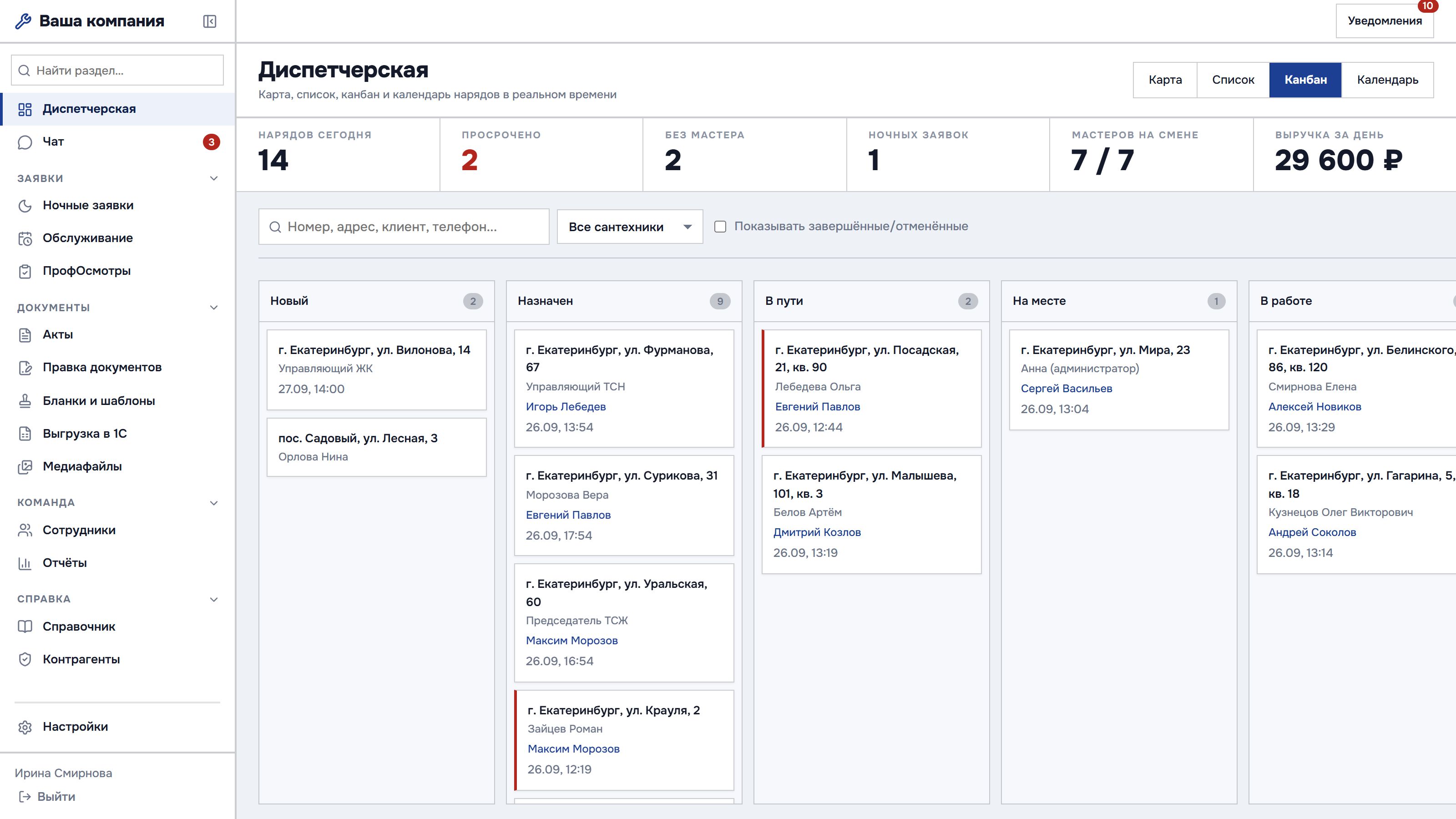1456x819 pixels.
Task: Click the wrench company logo icon
Action: point(23,21)
